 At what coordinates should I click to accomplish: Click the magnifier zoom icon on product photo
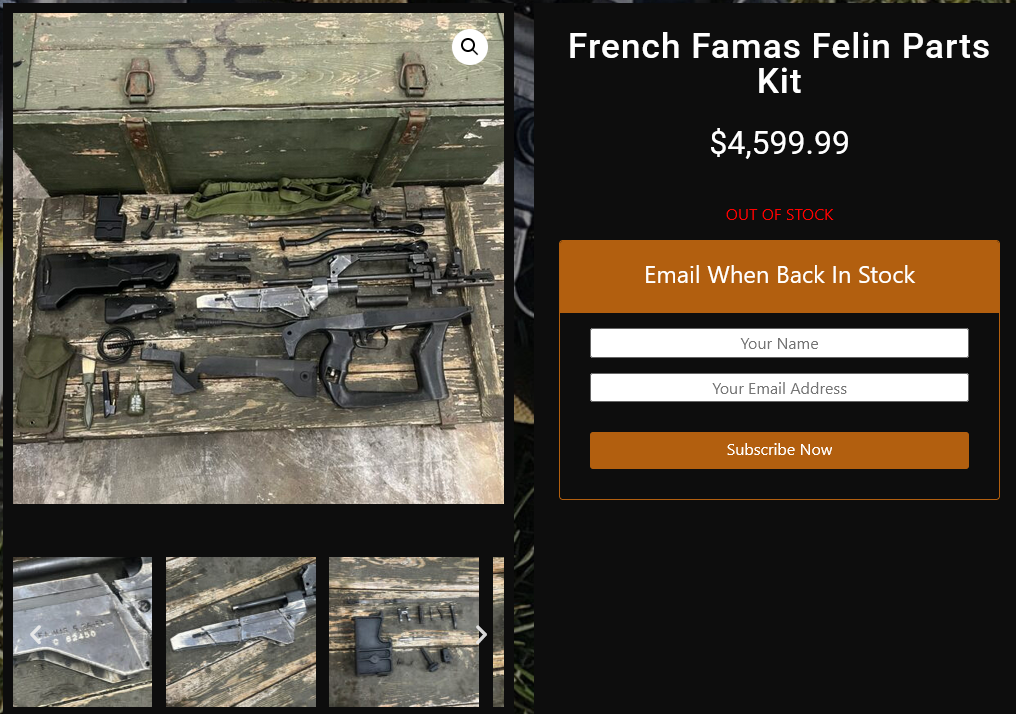469,47
